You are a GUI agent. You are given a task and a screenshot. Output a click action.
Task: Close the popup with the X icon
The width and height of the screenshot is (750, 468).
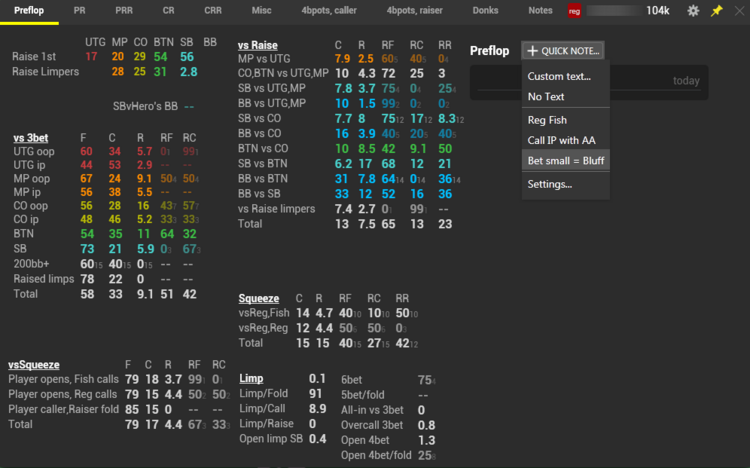pos(739,11)
